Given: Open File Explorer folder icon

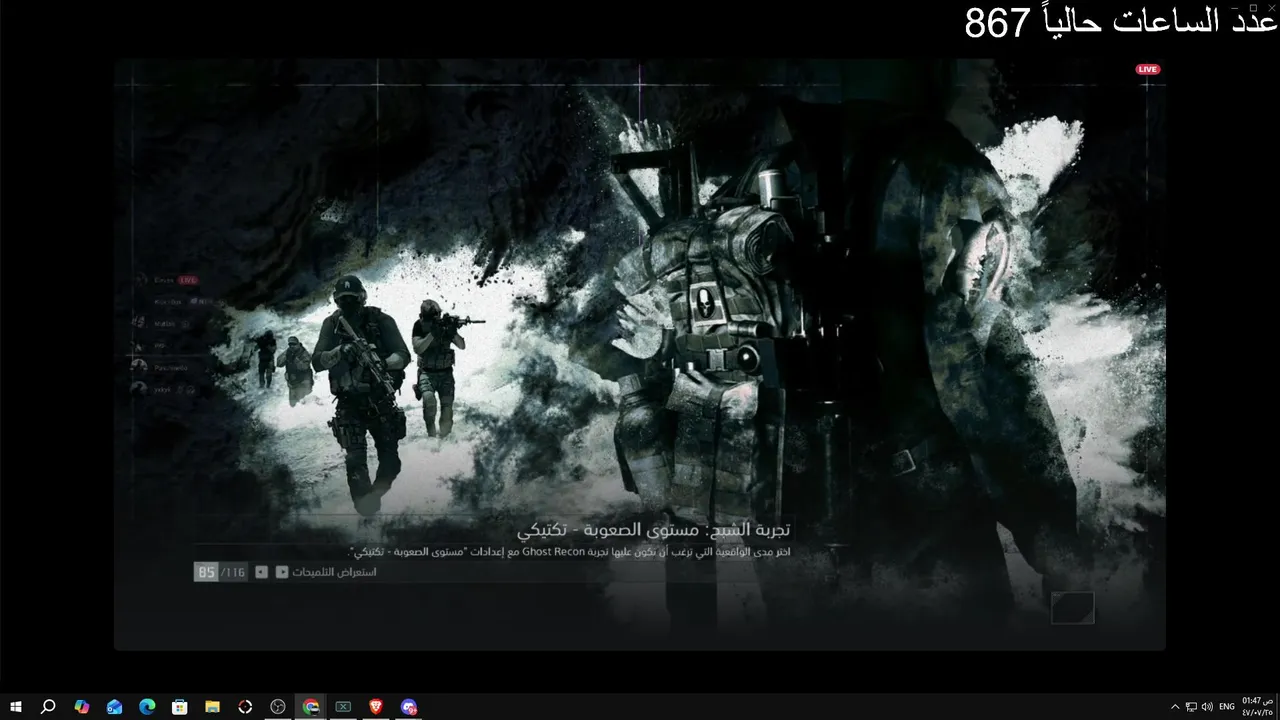Looking at the screenshot, I should 212,707.
